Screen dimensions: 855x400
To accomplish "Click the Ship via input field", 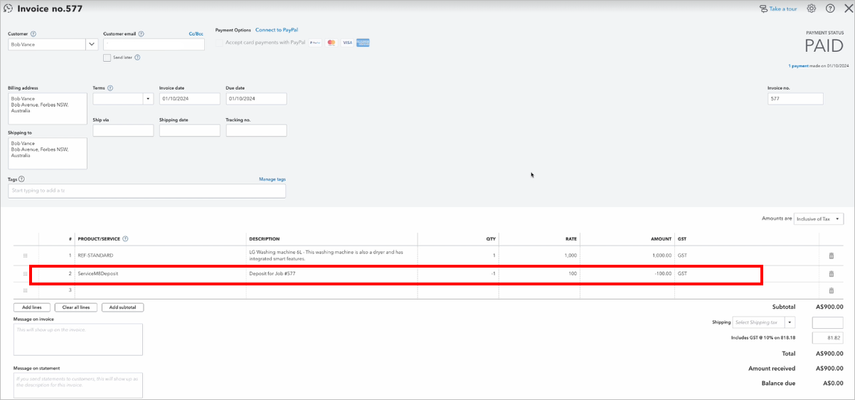I will 123,131.
